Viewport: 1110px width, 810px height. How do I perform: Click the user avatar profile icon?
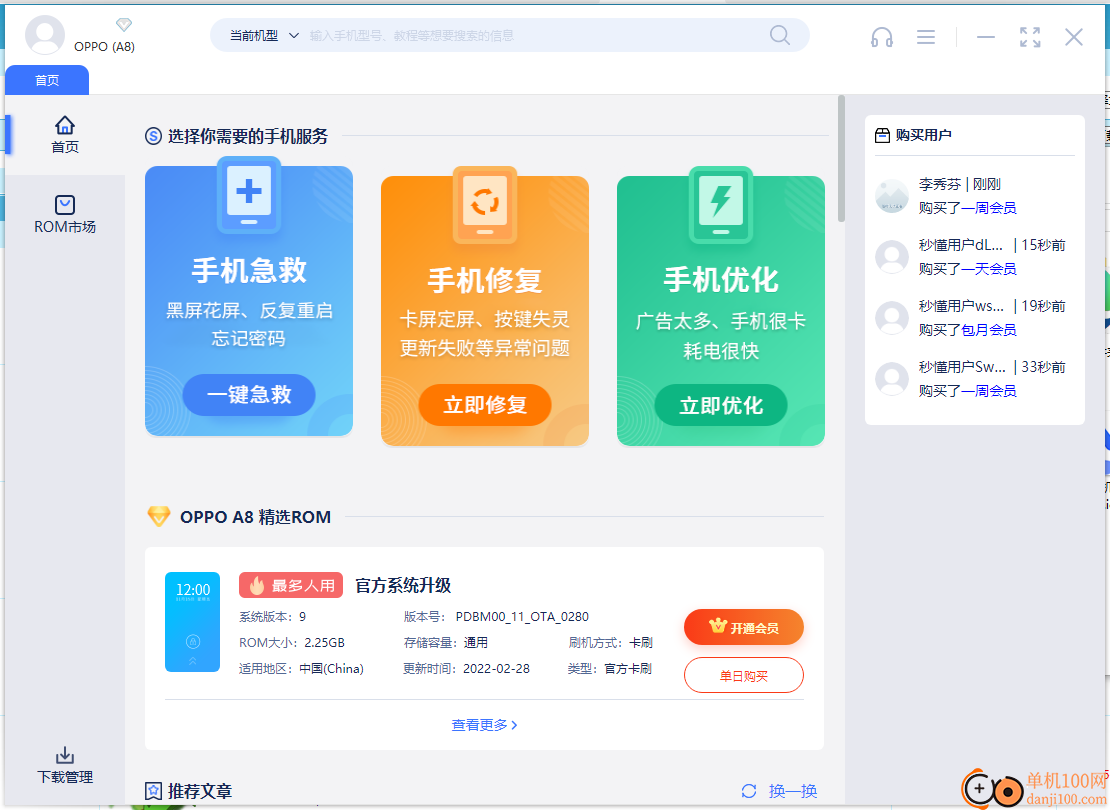click(x=45, y=34)
